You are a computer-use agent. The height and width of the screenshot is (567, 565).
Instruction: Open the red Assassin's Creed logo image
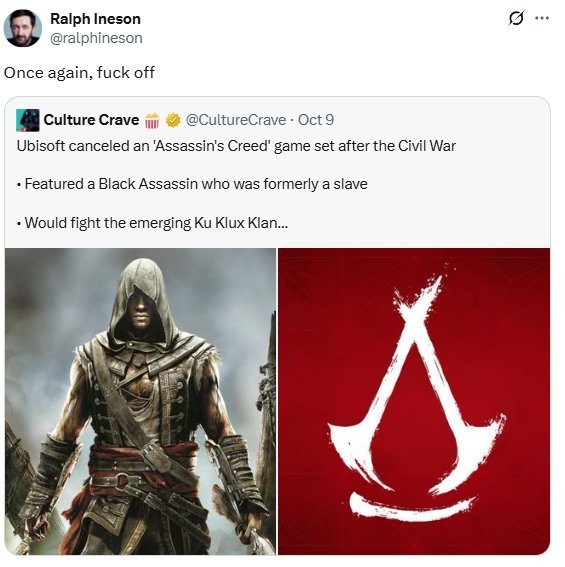click(414, 401)
